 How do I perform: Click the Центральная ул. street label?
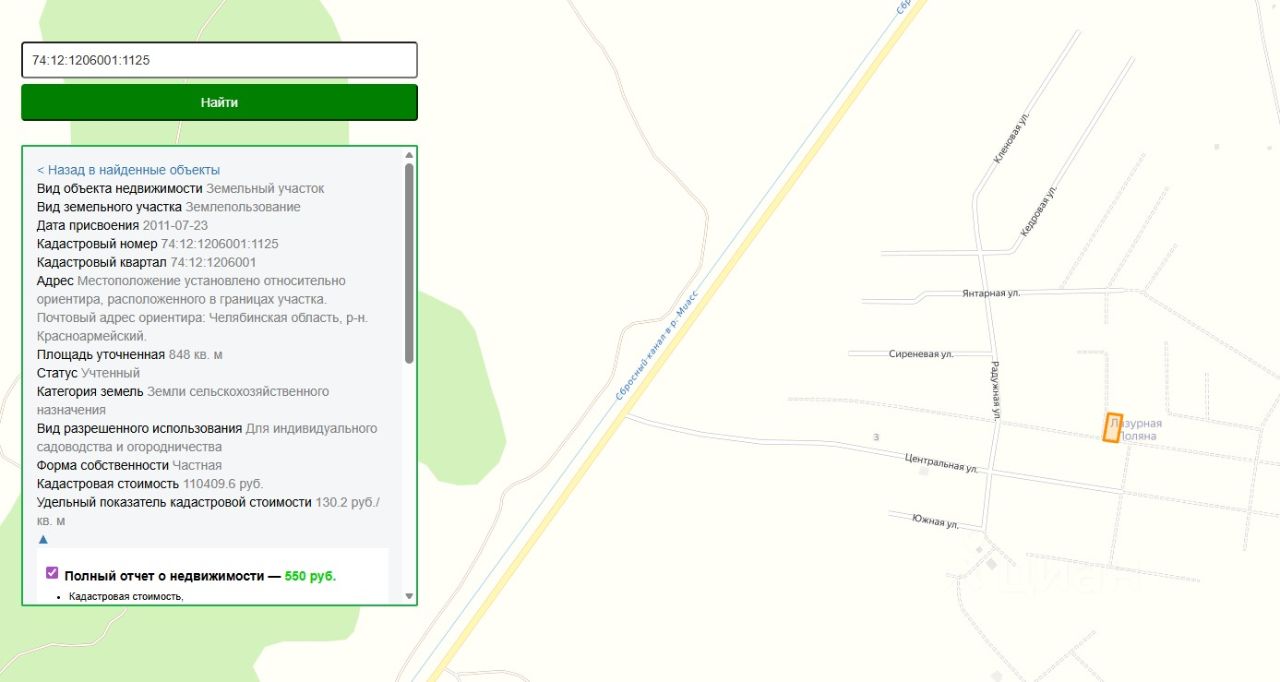pyautogui.click(x=941, y=463)
